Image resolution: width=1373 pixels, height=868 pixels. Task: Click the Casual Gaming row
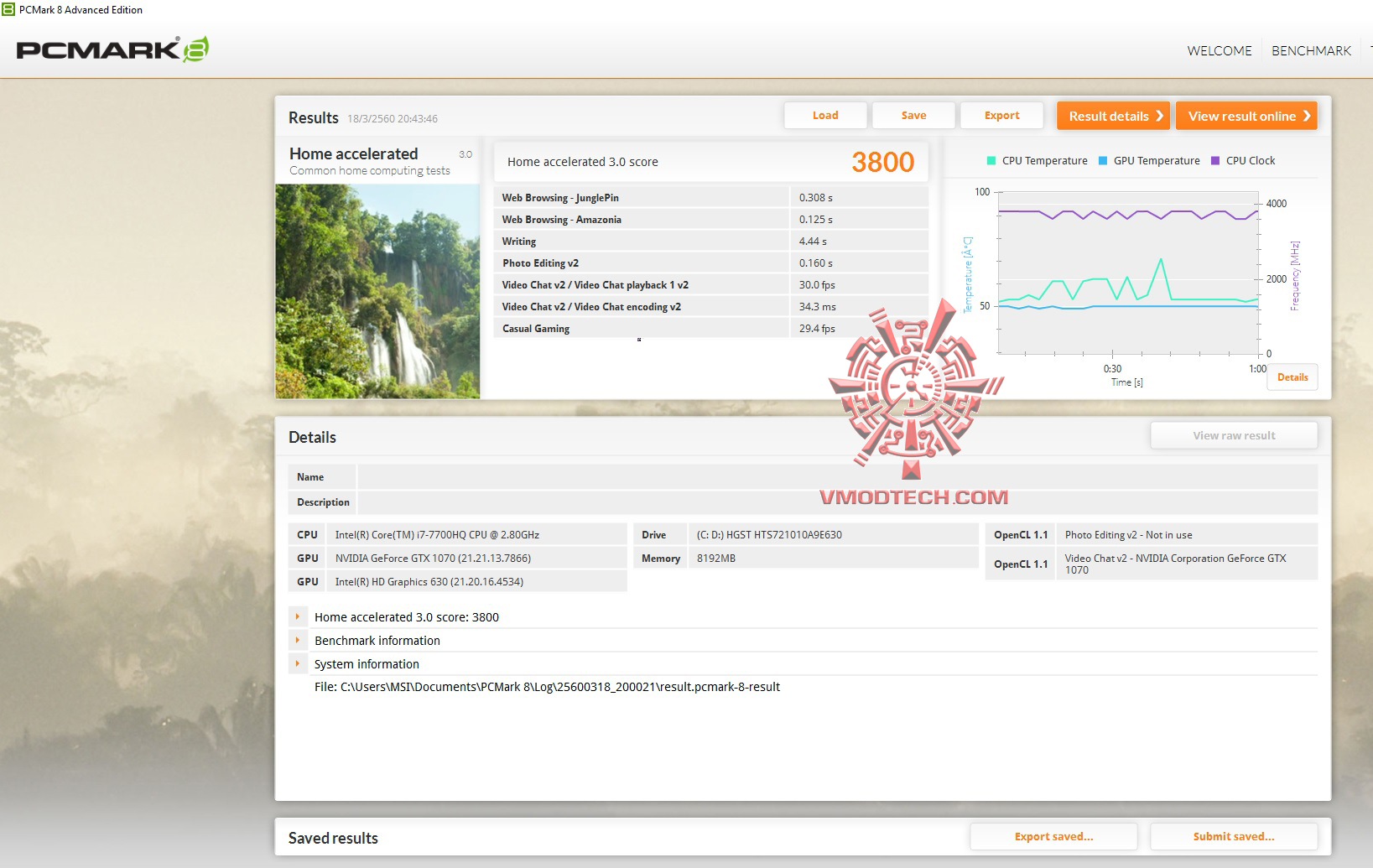(711, 329)
